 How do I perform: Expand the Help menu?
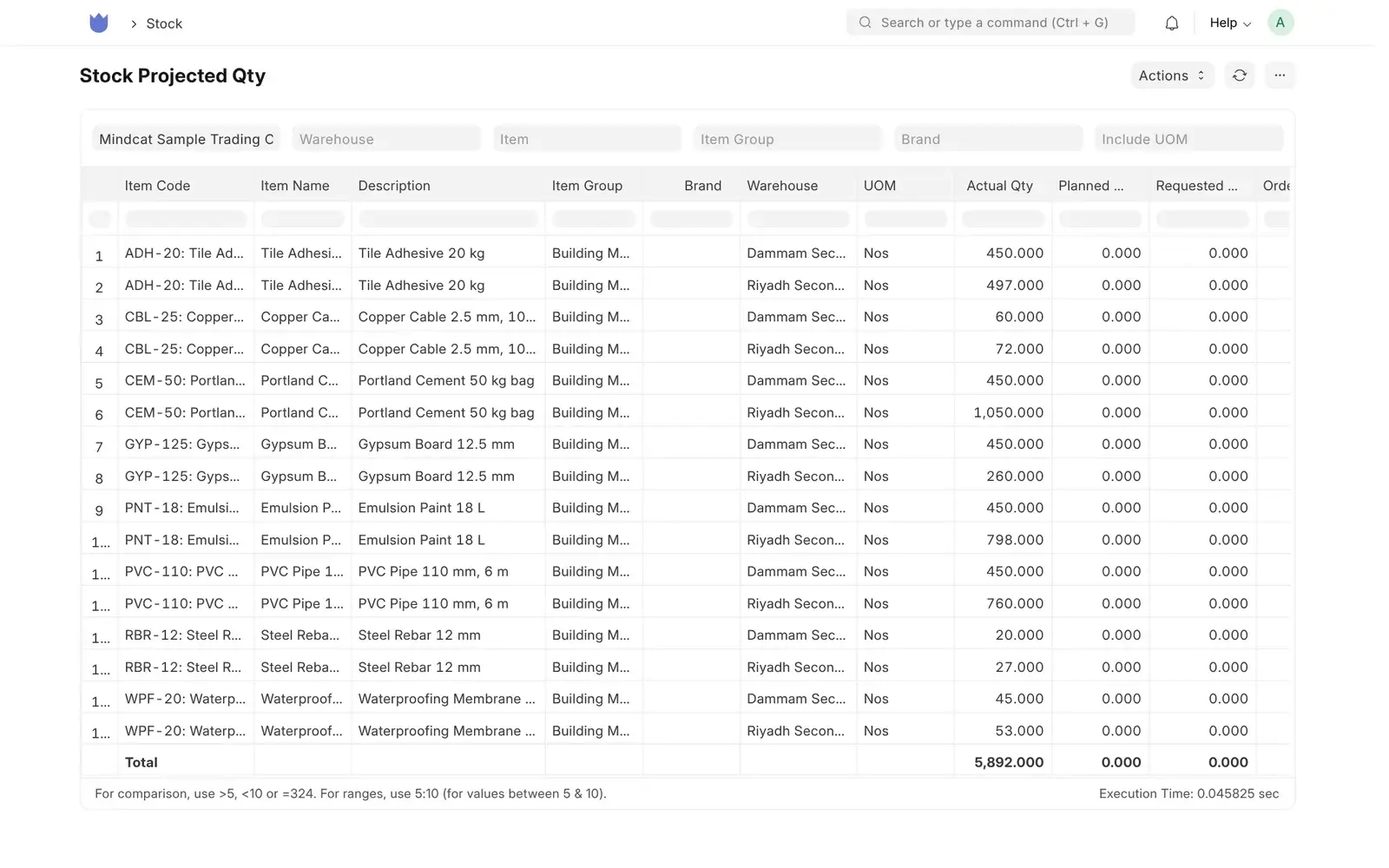[x=1230, y=23]
